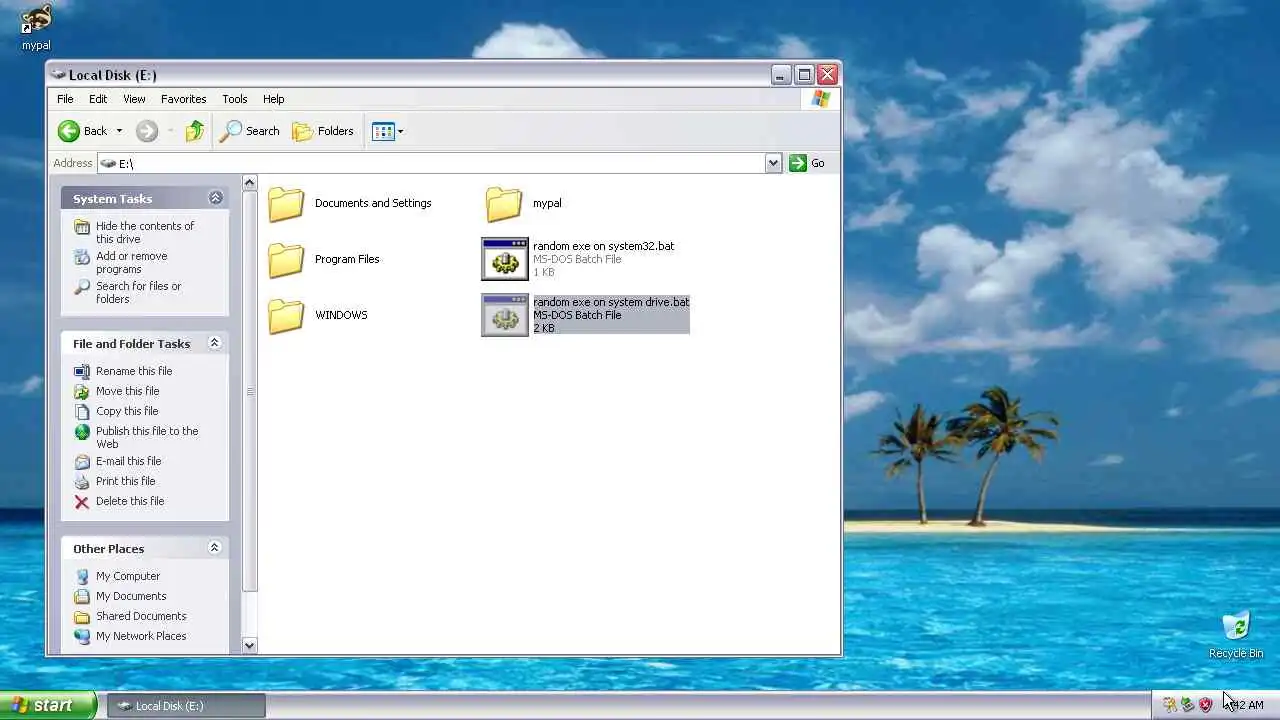Click Delete this file
The height and width of the screenshot is (720, 1280).
[x=130, y=501]
